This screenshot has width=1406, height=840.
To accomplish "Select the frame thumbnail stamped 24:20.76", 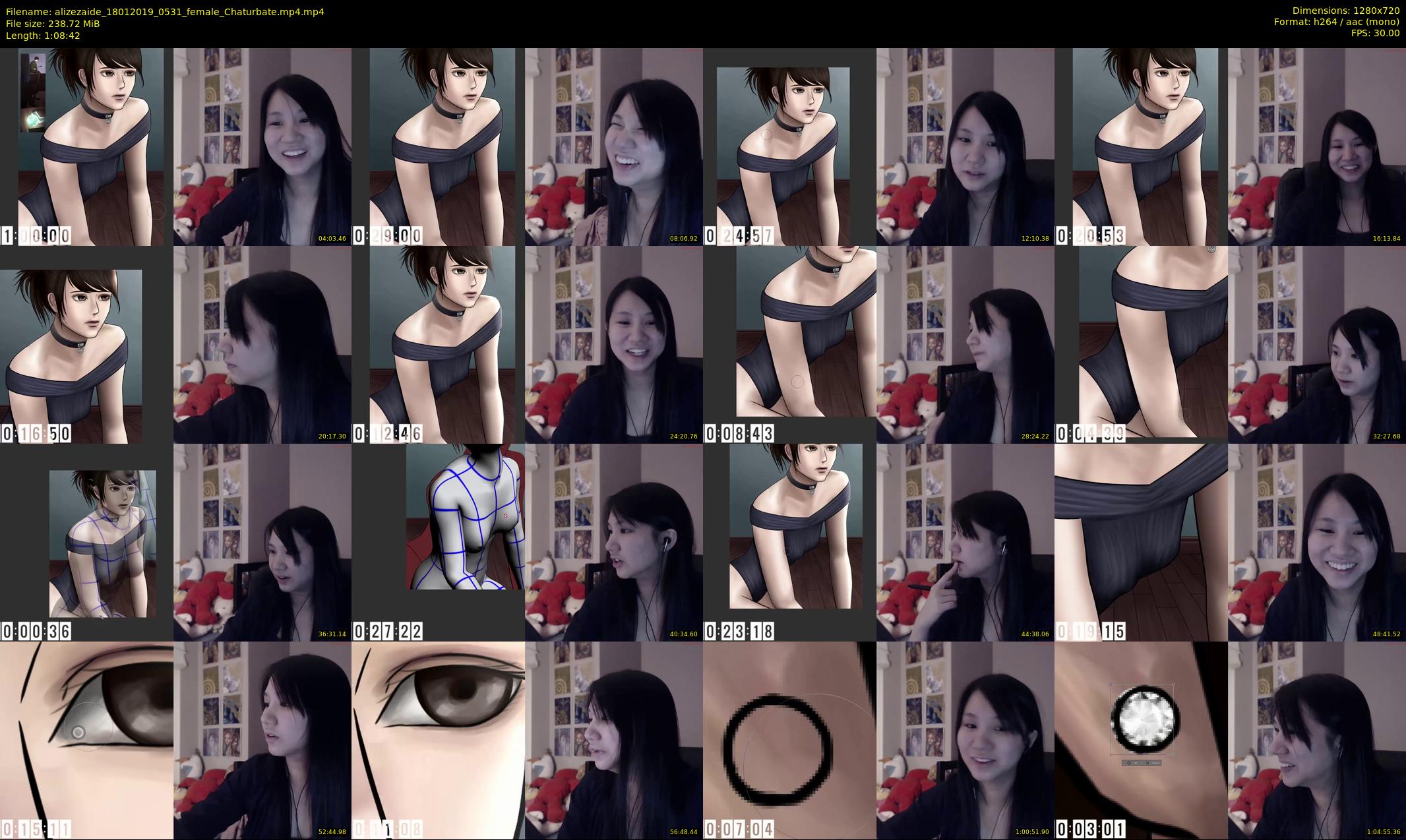I will [x=527, y=344].
